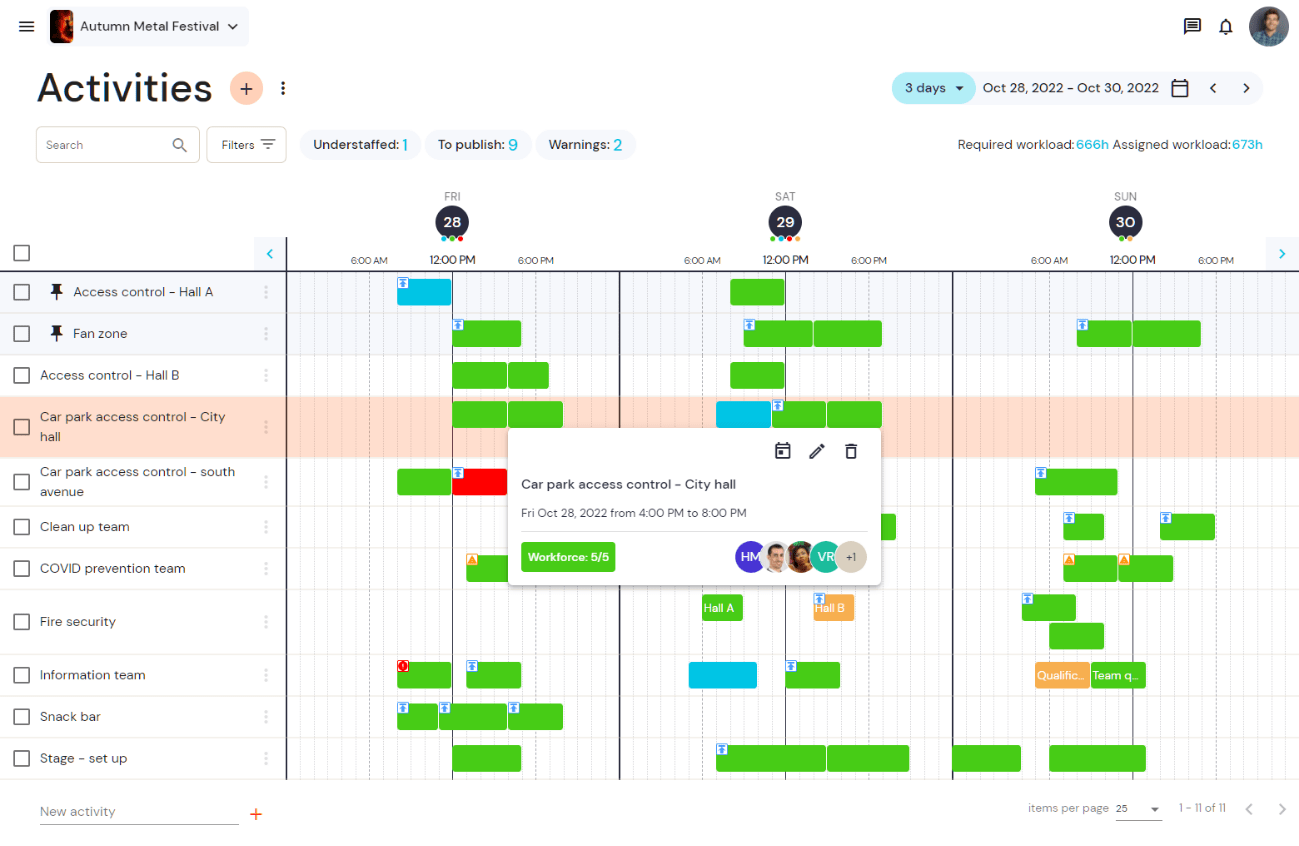Add a new activity with plus button

point(246,88)
